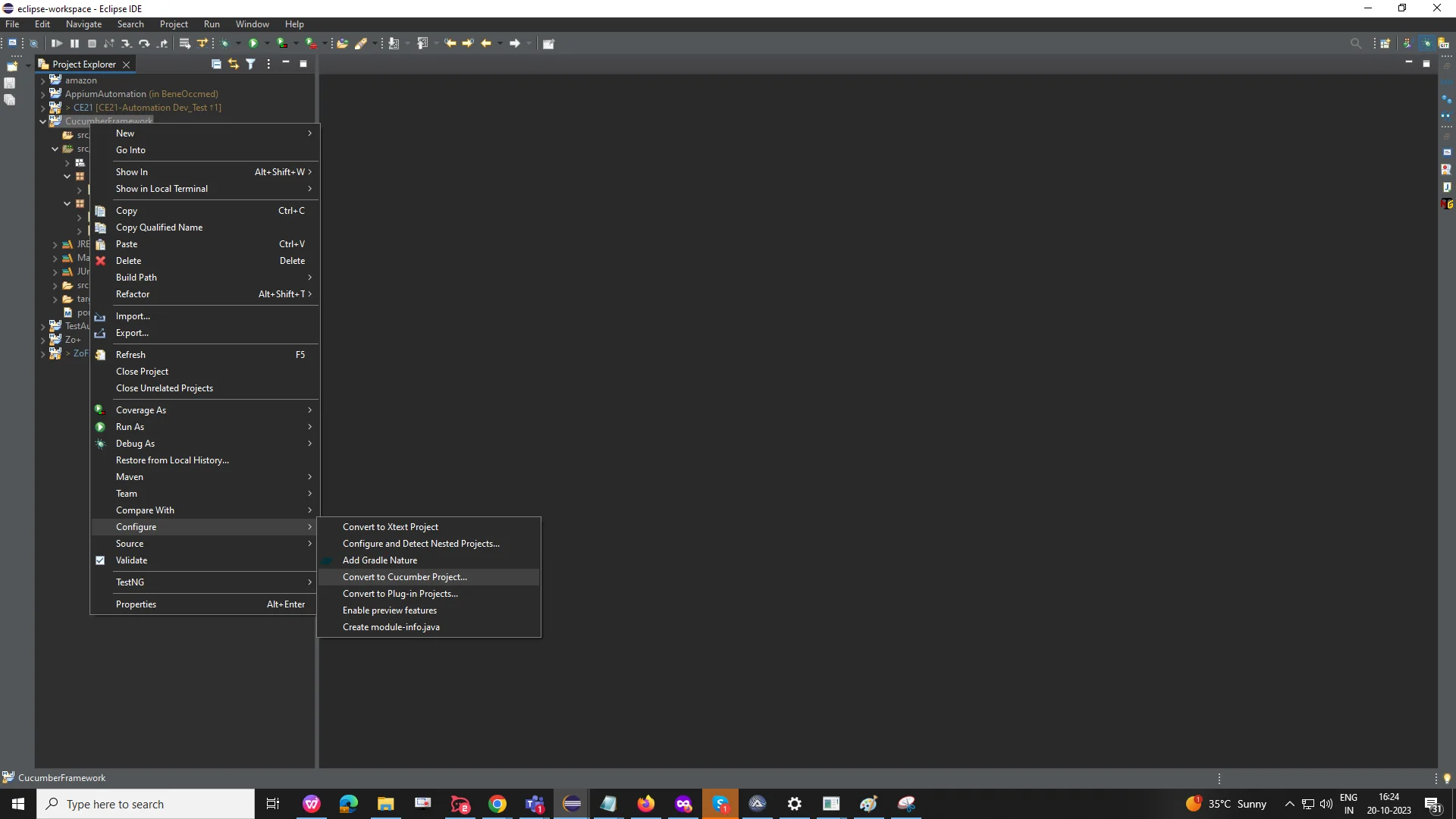Click the green Run launch icon
Screen dimensions: 1456x819
point(253,44)
